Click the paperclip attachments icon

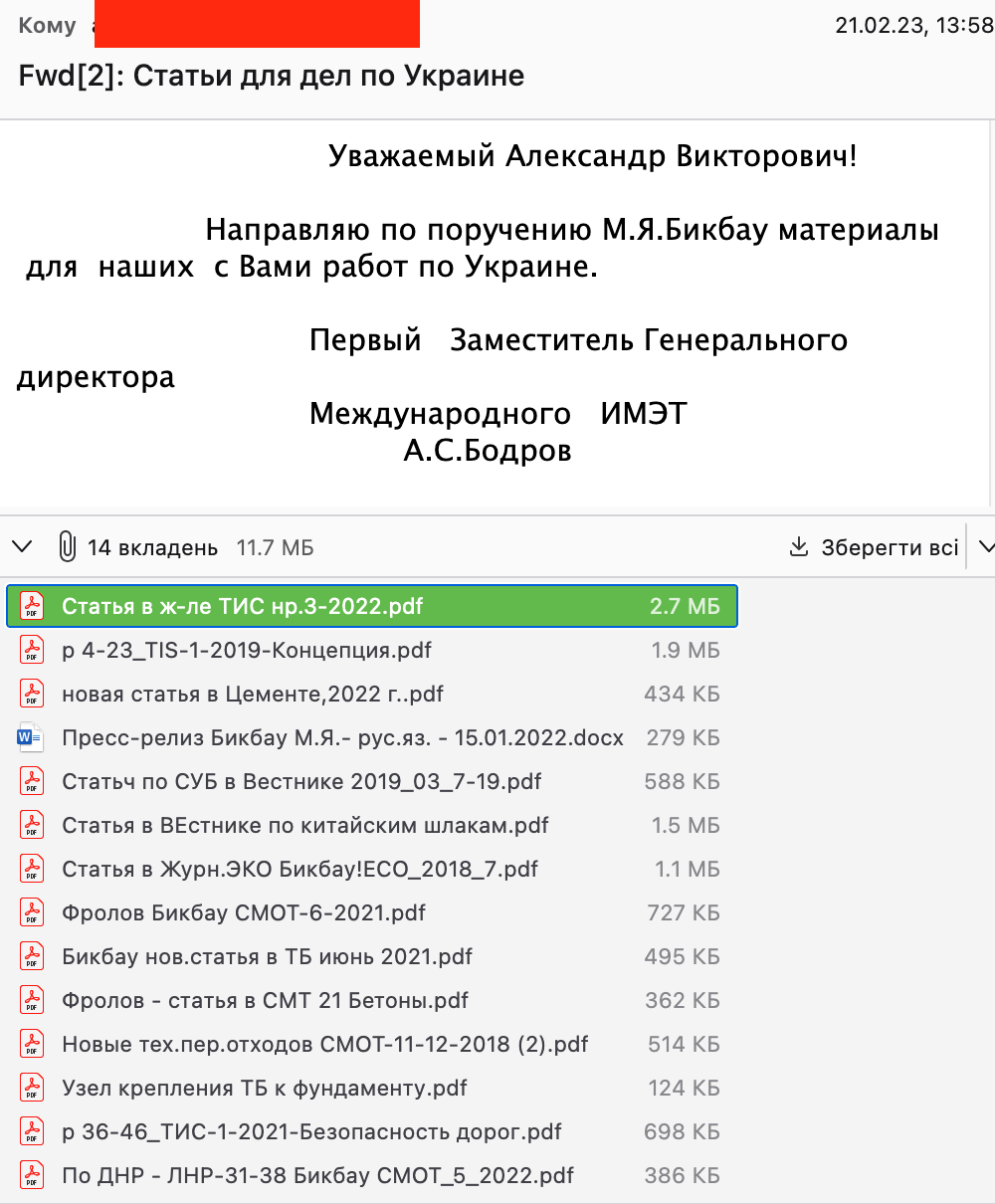pos(67,546)
